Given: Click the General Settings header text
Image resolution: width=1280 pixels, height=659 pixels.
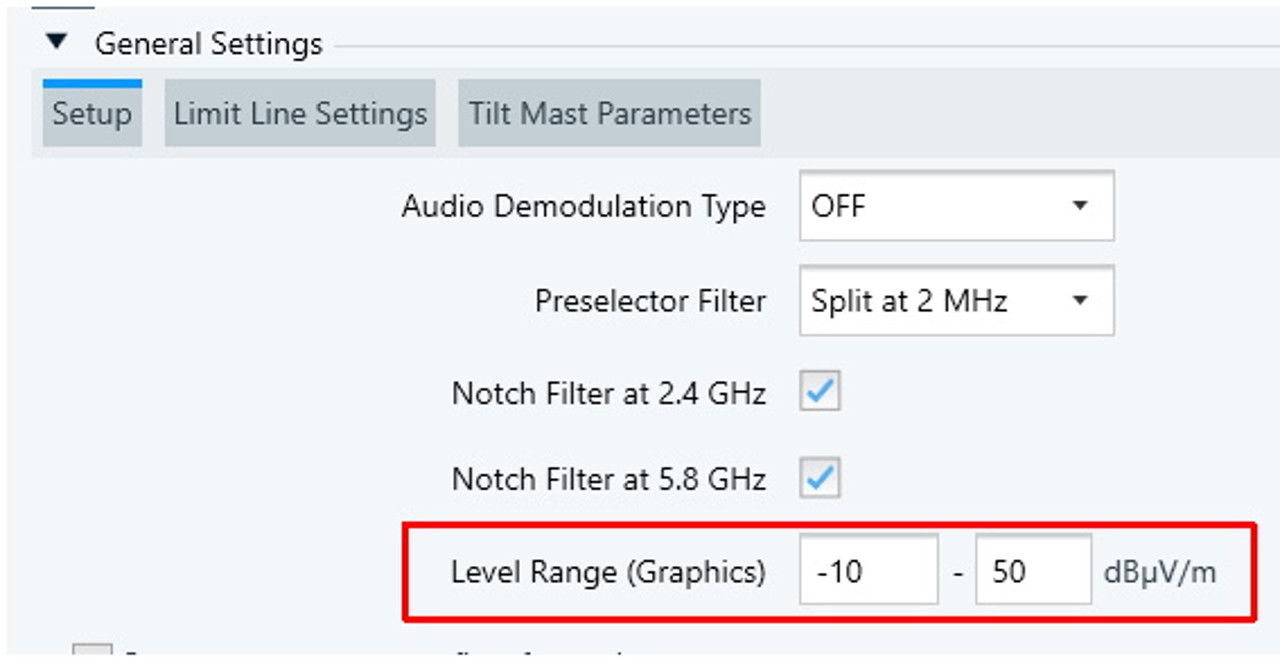Looking at the screenshot, I should [x=208, y=44].
